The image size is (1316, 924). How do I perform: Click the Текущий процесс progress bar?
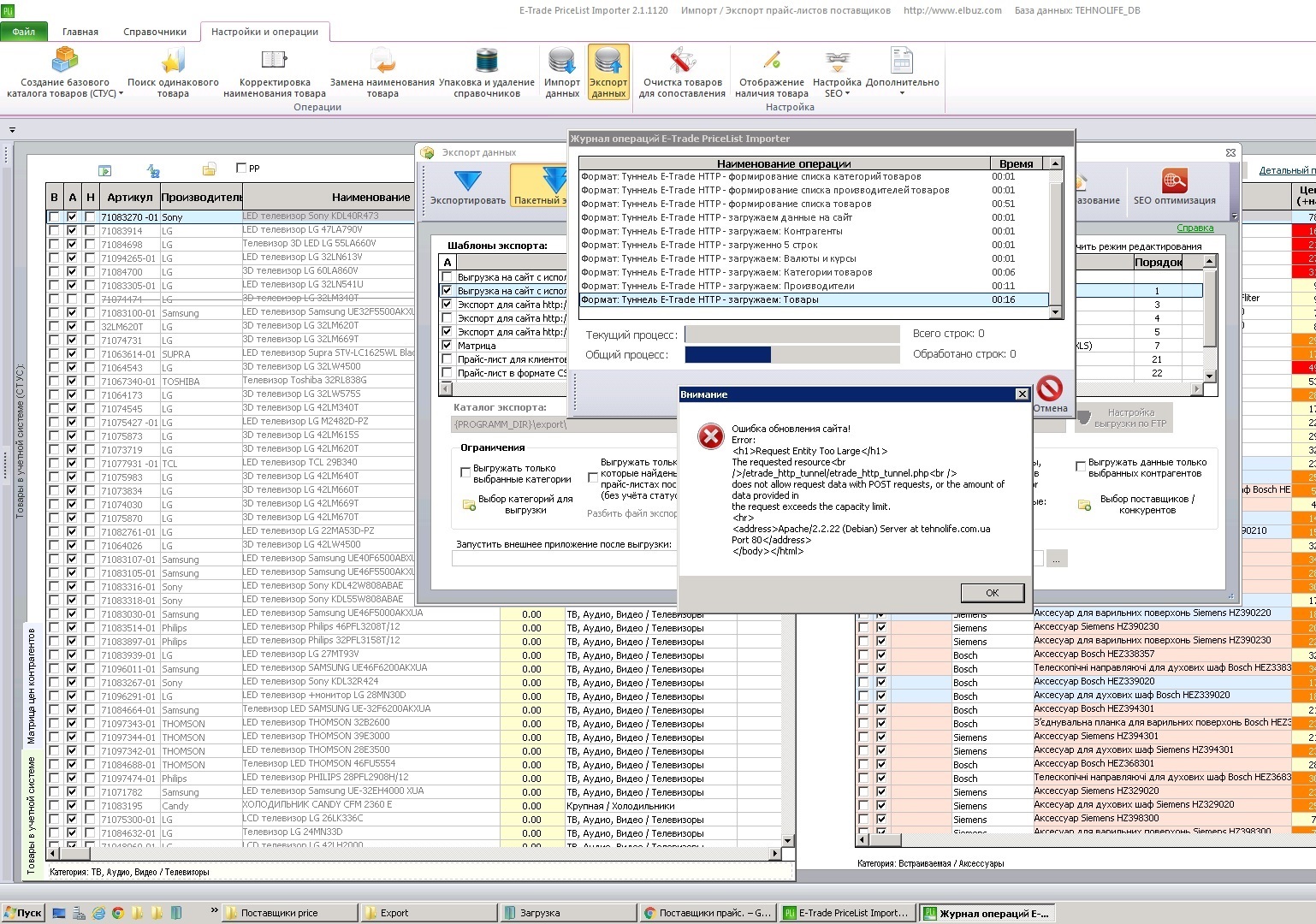791,335
